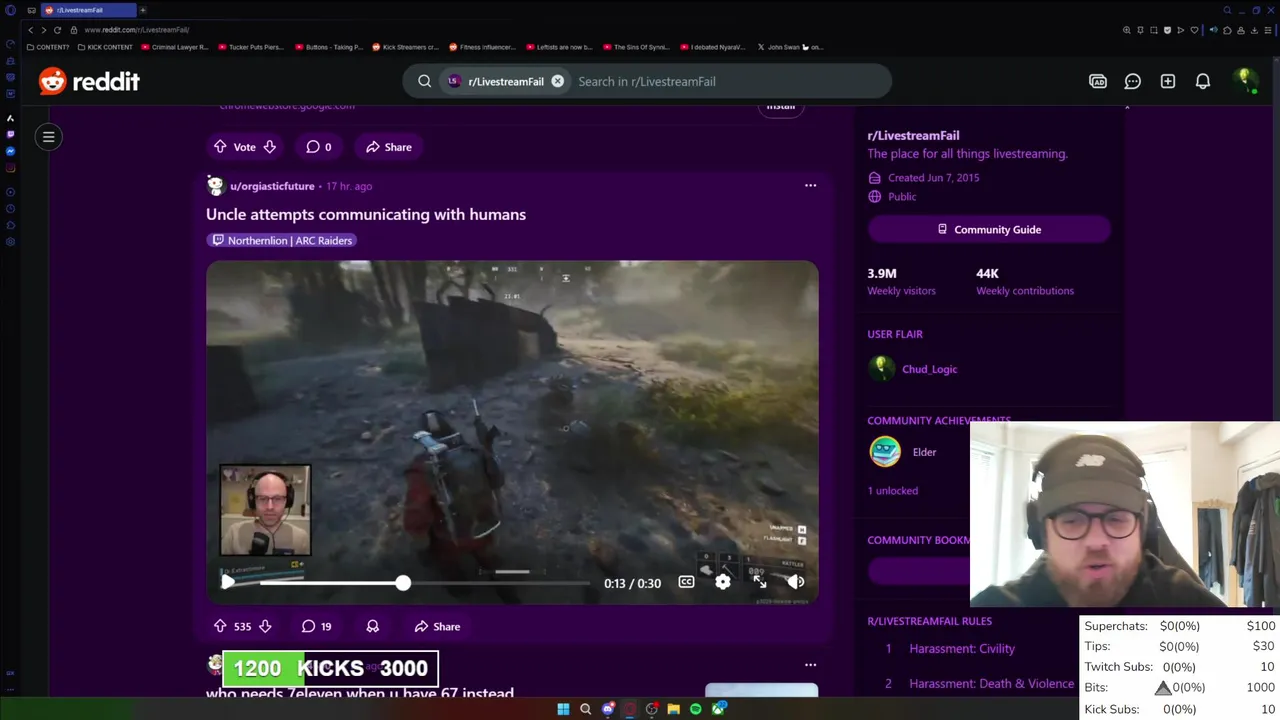Open a new browser tab
The height and width of the screenshot is (720, 1280).
142,10
